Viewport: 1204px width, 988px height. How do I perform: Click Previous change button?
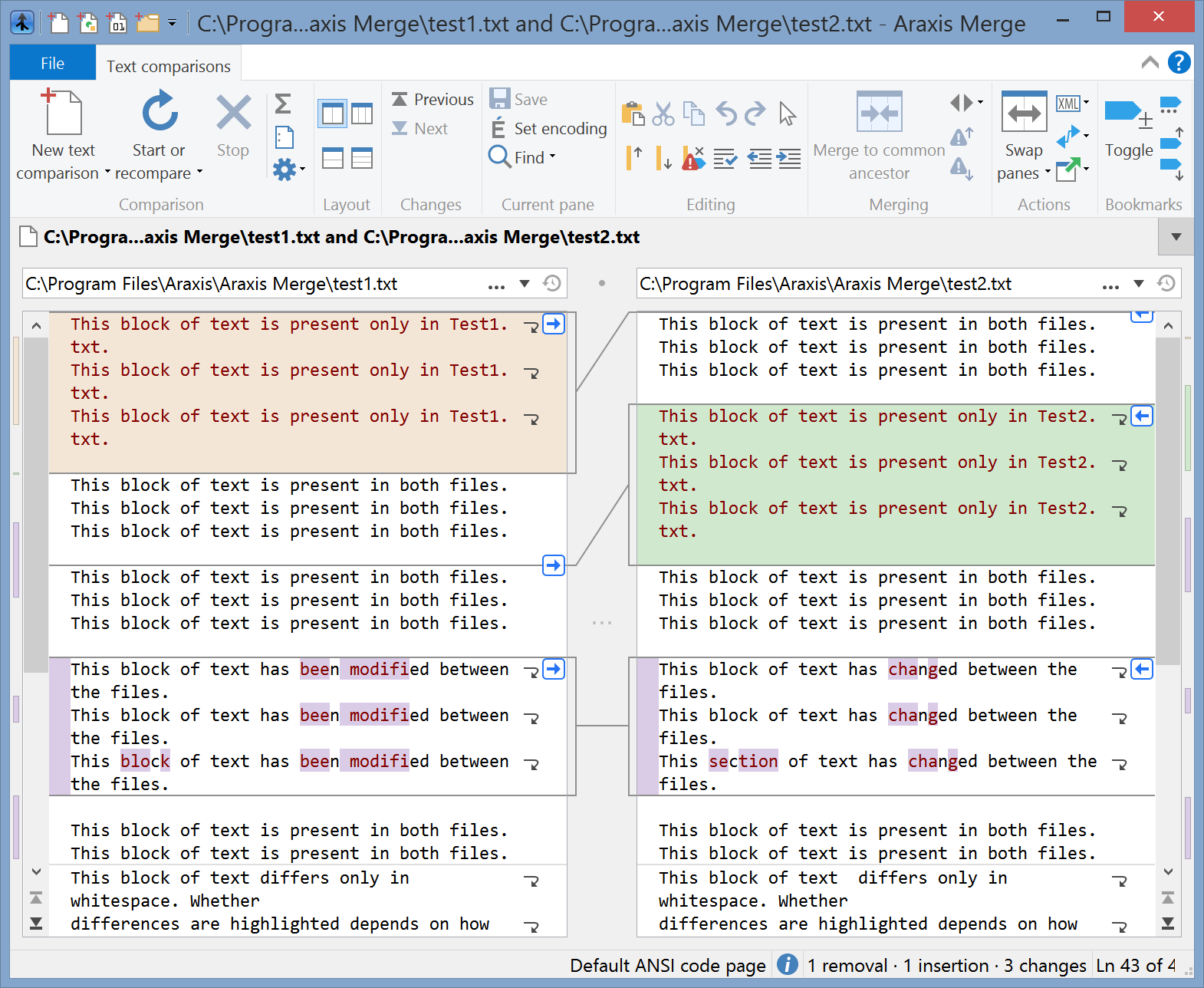click(x=433, y=100)
